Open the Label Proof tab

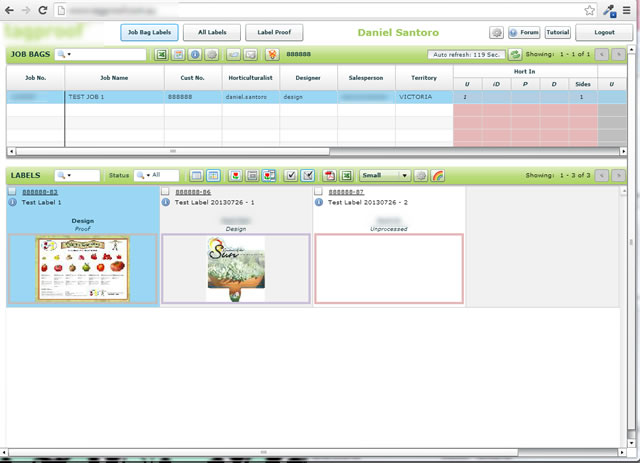[274, 33]
